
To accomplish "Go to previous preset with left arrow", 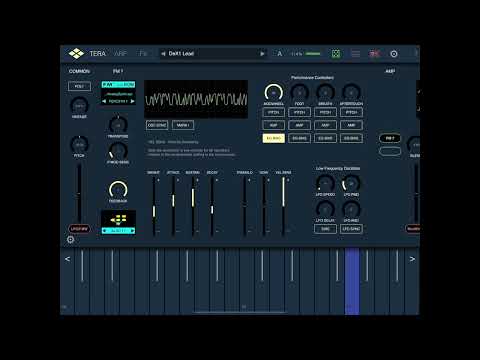I will (163, 54).
